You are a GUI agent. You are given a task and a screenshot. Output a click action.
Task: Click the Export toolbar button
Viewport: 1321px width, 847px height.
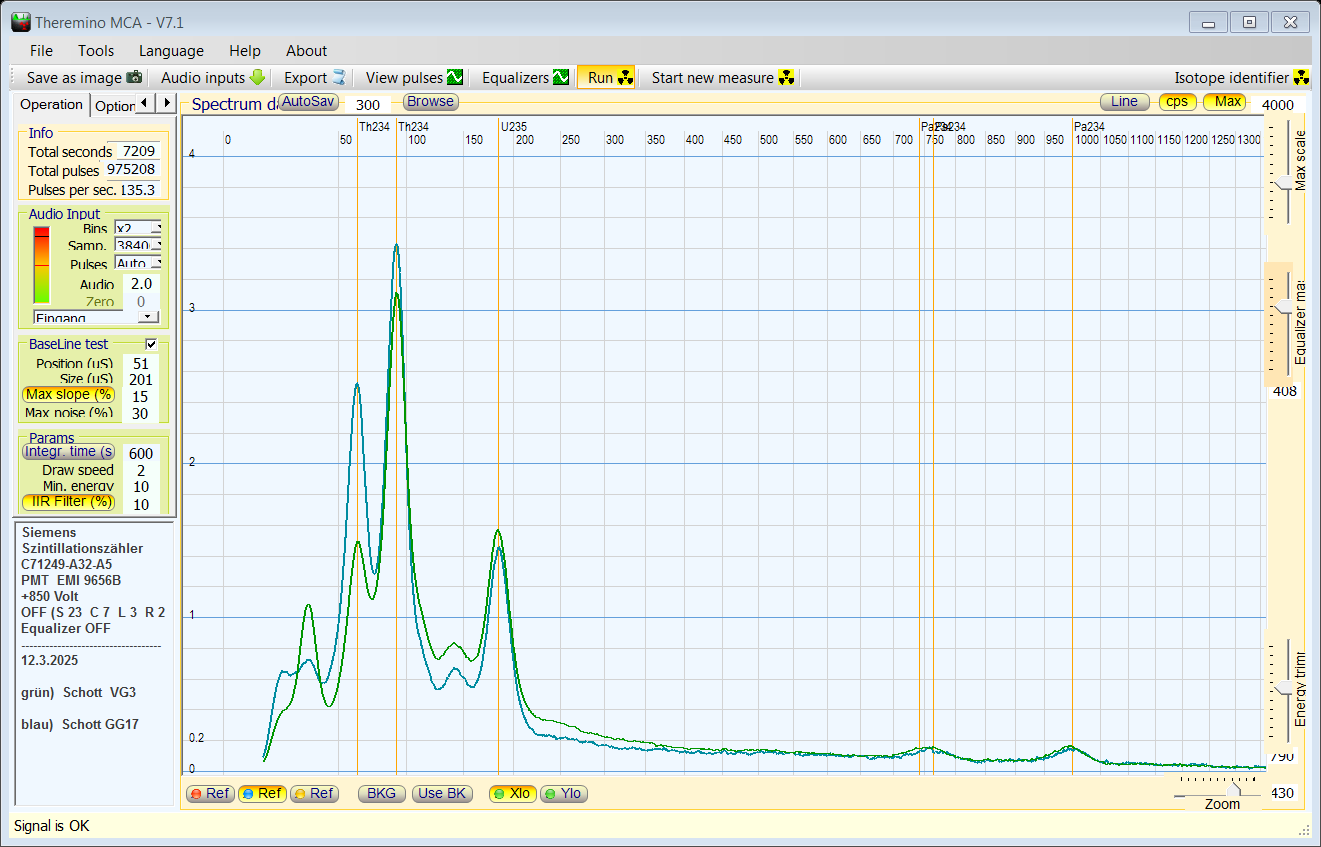pyautogui.click(x=314, y=78)
